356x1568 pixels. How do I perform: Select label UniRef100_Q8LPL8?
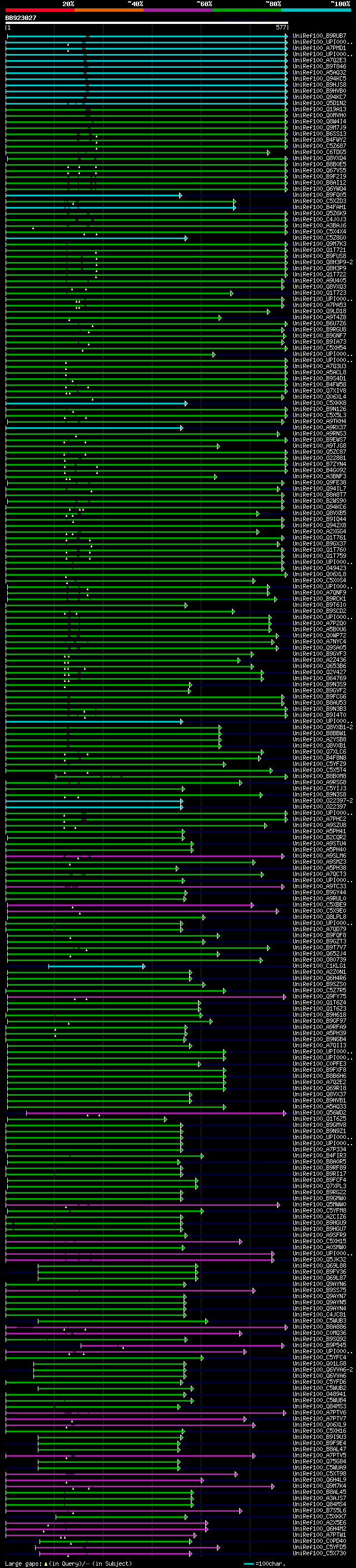coord(319,917)
